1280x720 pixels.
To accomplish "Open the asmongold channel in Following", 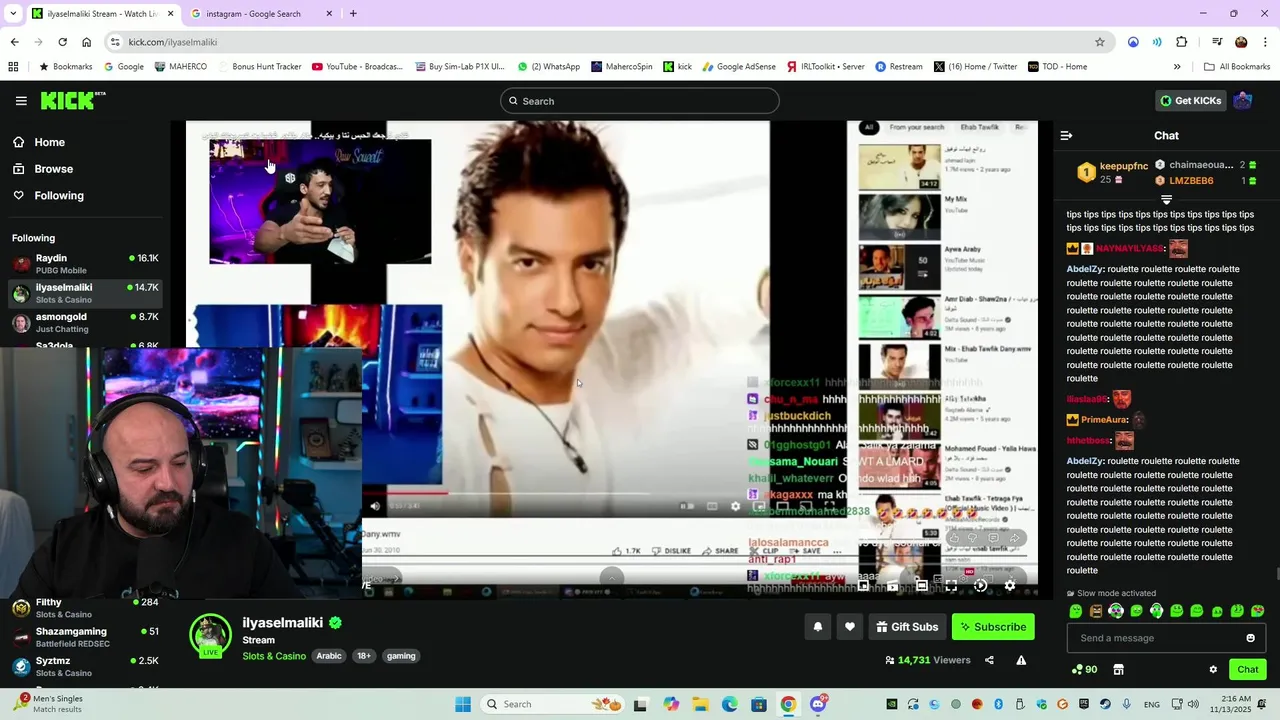I will tap(85, 323).
